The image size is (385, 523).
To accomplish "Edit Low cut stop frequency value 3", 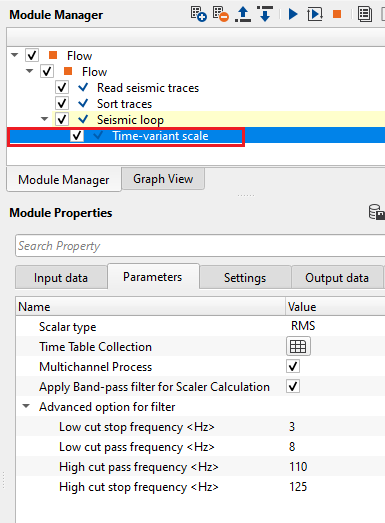I will coord(335,427).
